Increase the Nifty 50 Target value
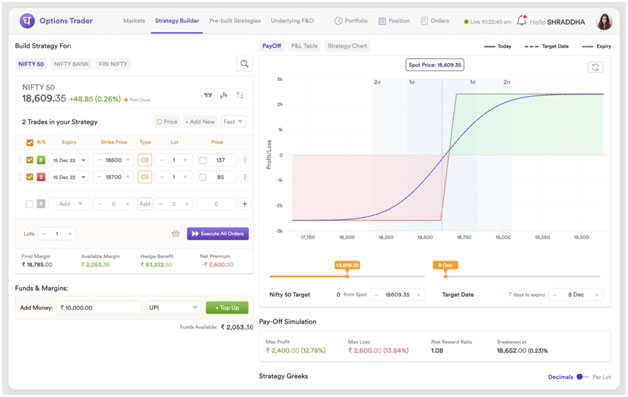 tap(418, 294)
